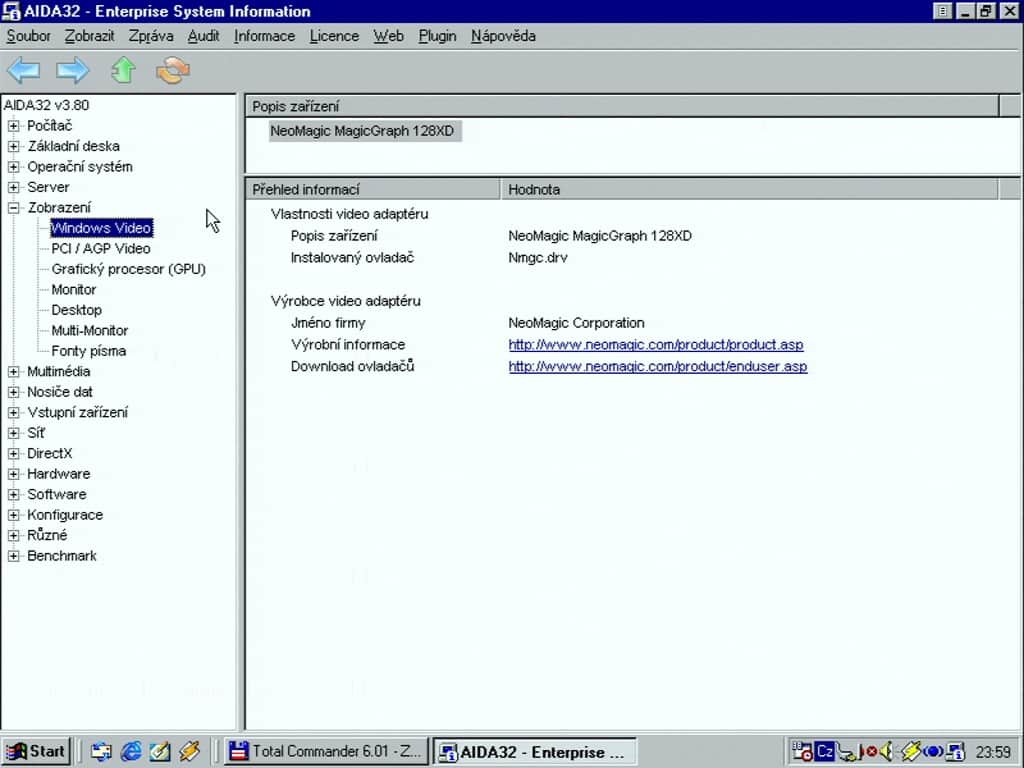Screen dimensions: 1024x768
Task: Select the Fonty písma tree item
Action: tap(89, 351)
